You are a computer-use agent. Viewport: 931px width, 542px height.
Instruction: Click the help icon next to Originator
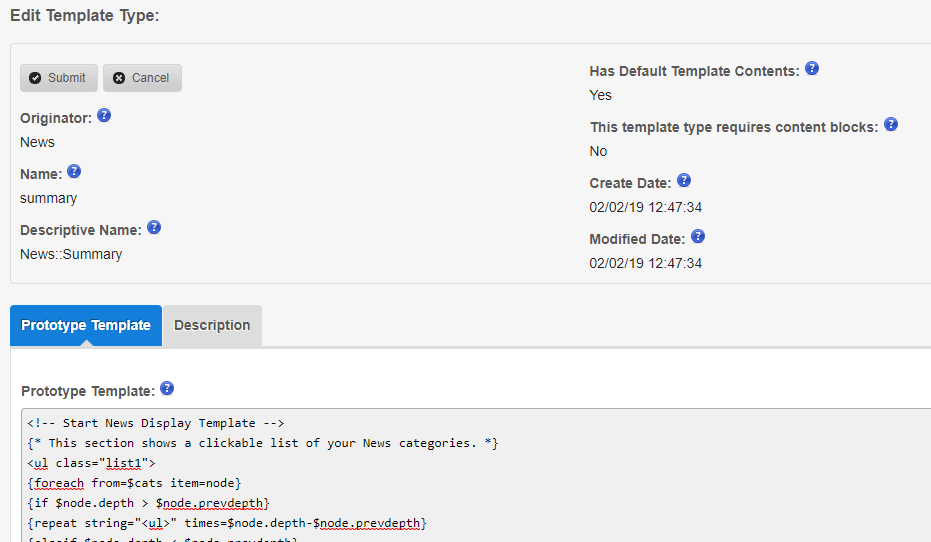[104, 116]
